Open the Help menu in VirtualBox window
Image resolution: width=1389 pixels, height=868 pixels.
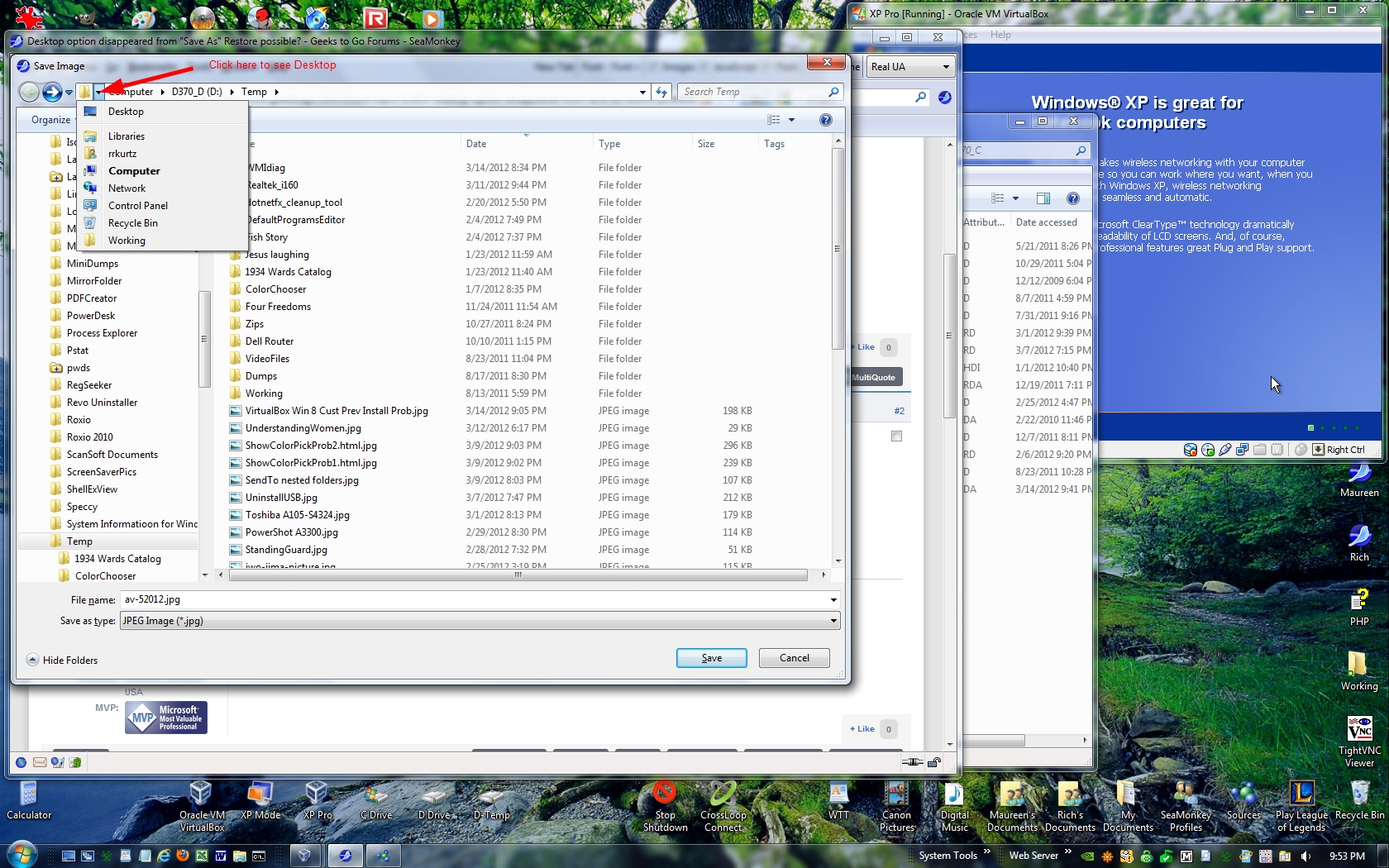(x=1000, y=35)
